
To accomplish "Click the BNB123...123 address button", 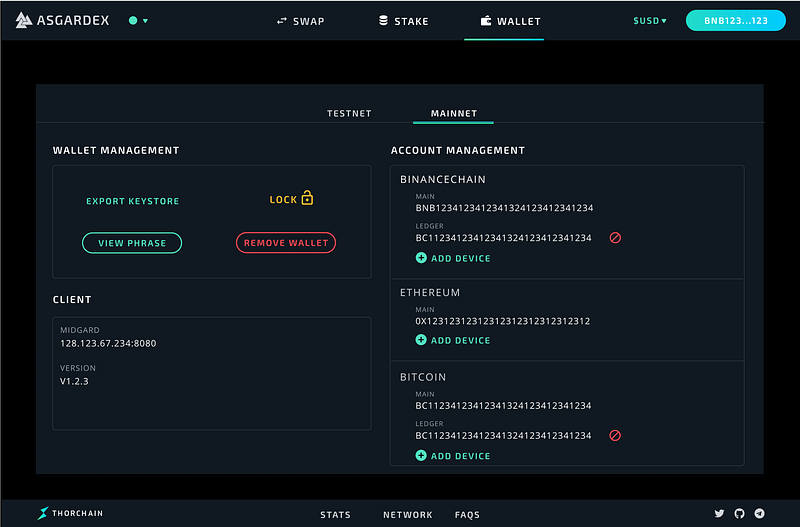I will [x=735, y=21].
